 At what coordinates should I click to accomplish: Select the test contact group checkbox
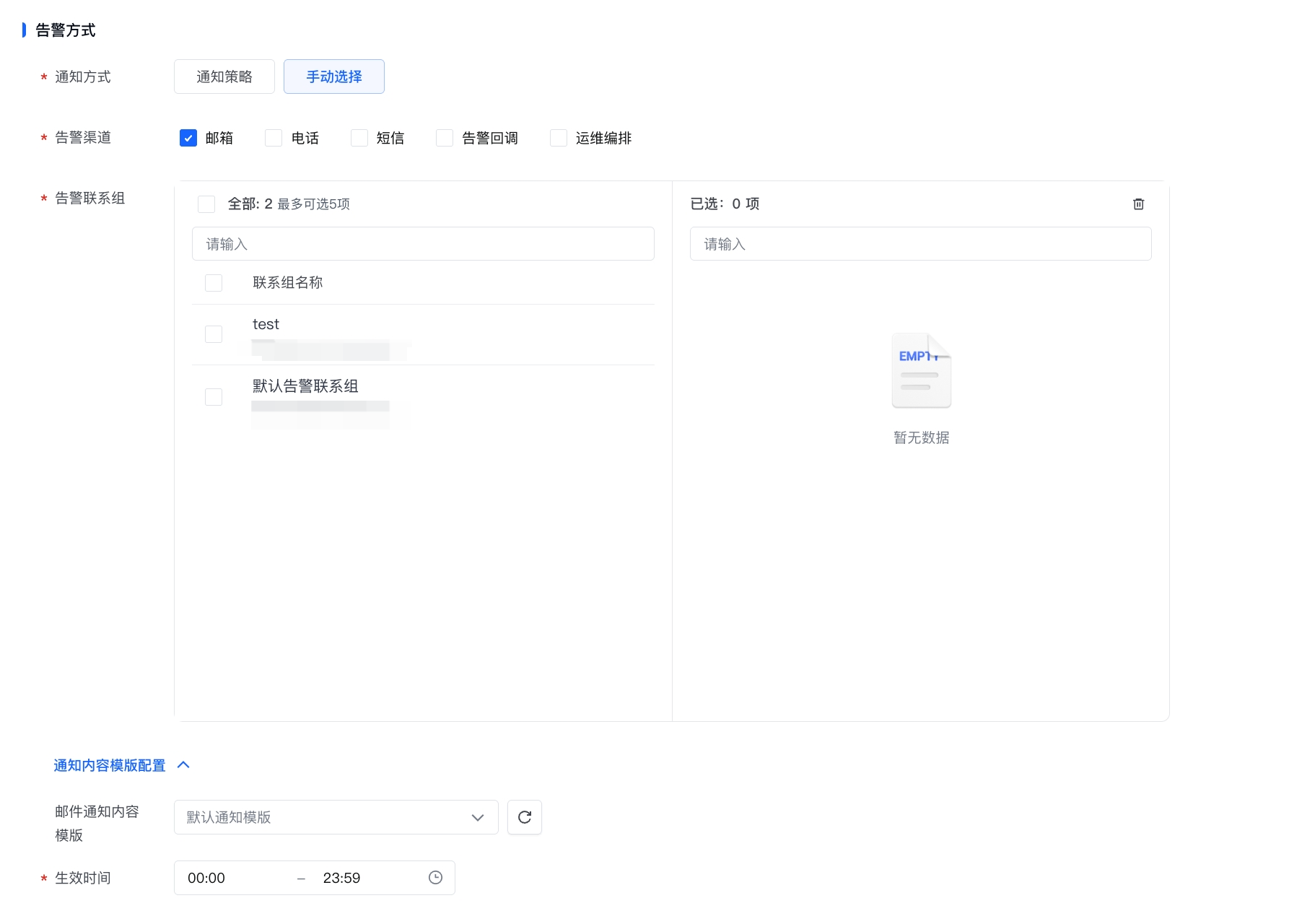pyautogui.click(x=214, y=334)
